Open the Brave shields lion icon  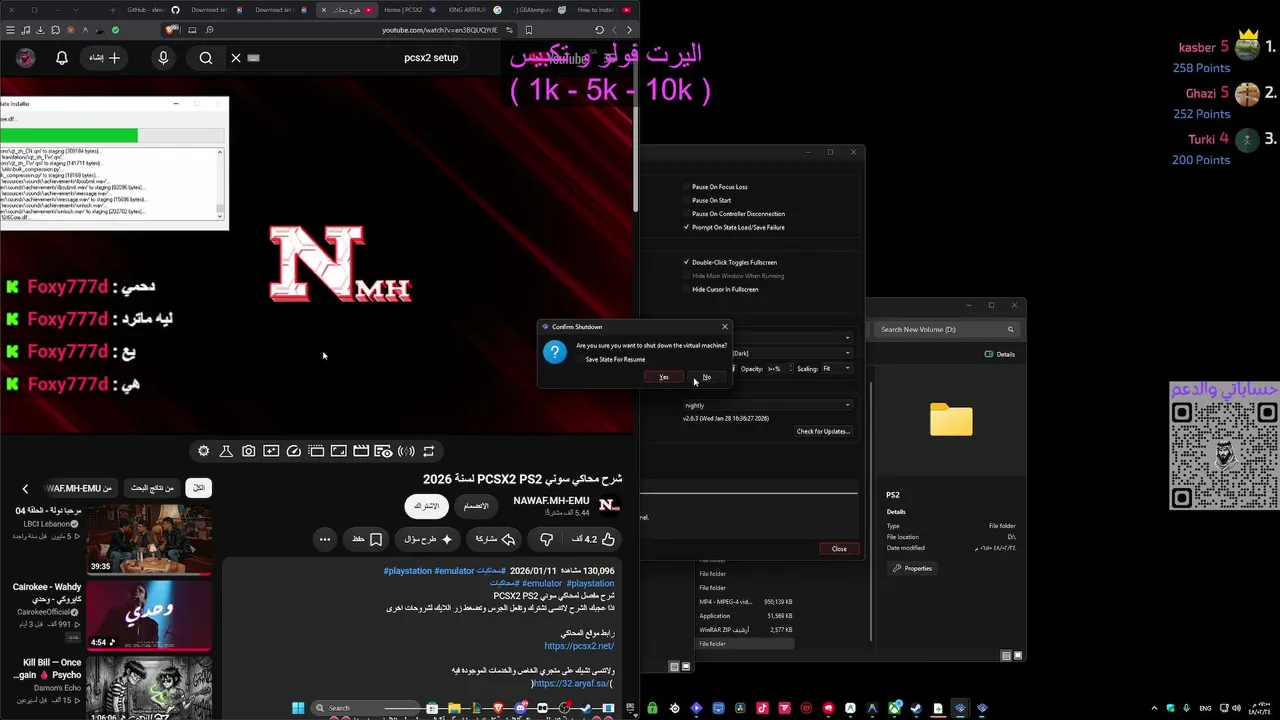coord(171,30)
